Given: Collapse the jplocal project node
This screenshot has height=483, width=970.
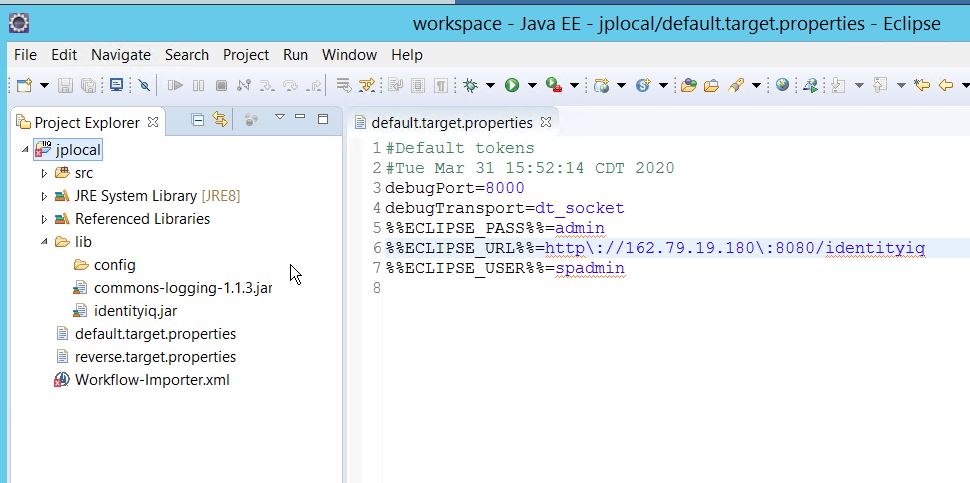Looking at the screenshot, I should coord(25,150).
